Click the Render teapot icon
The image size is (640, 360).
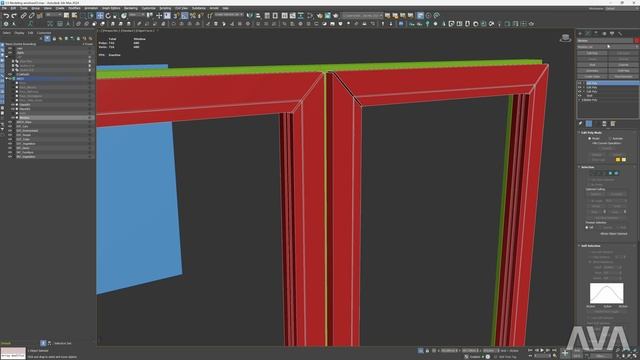(x=336, y=16)
